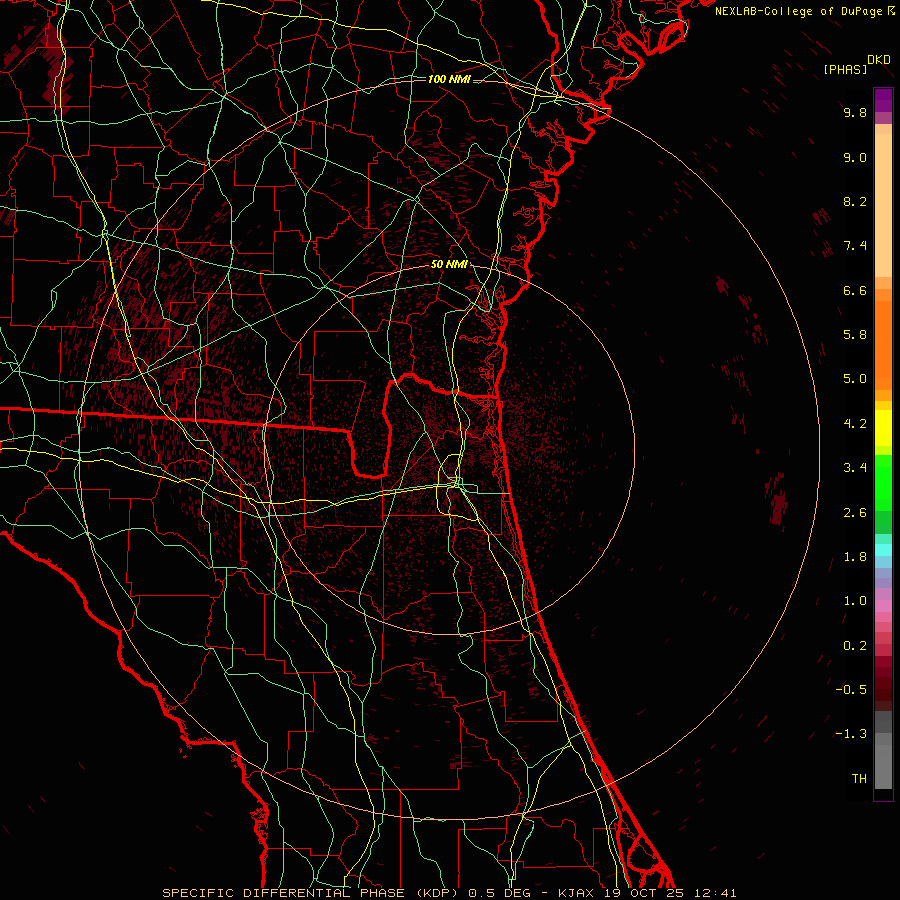Image resolution: width=900 pixels, height=900 pixels.
Task: Click the 12:41 timestamp in the bottom caption
Action: [x=717, y=892]
